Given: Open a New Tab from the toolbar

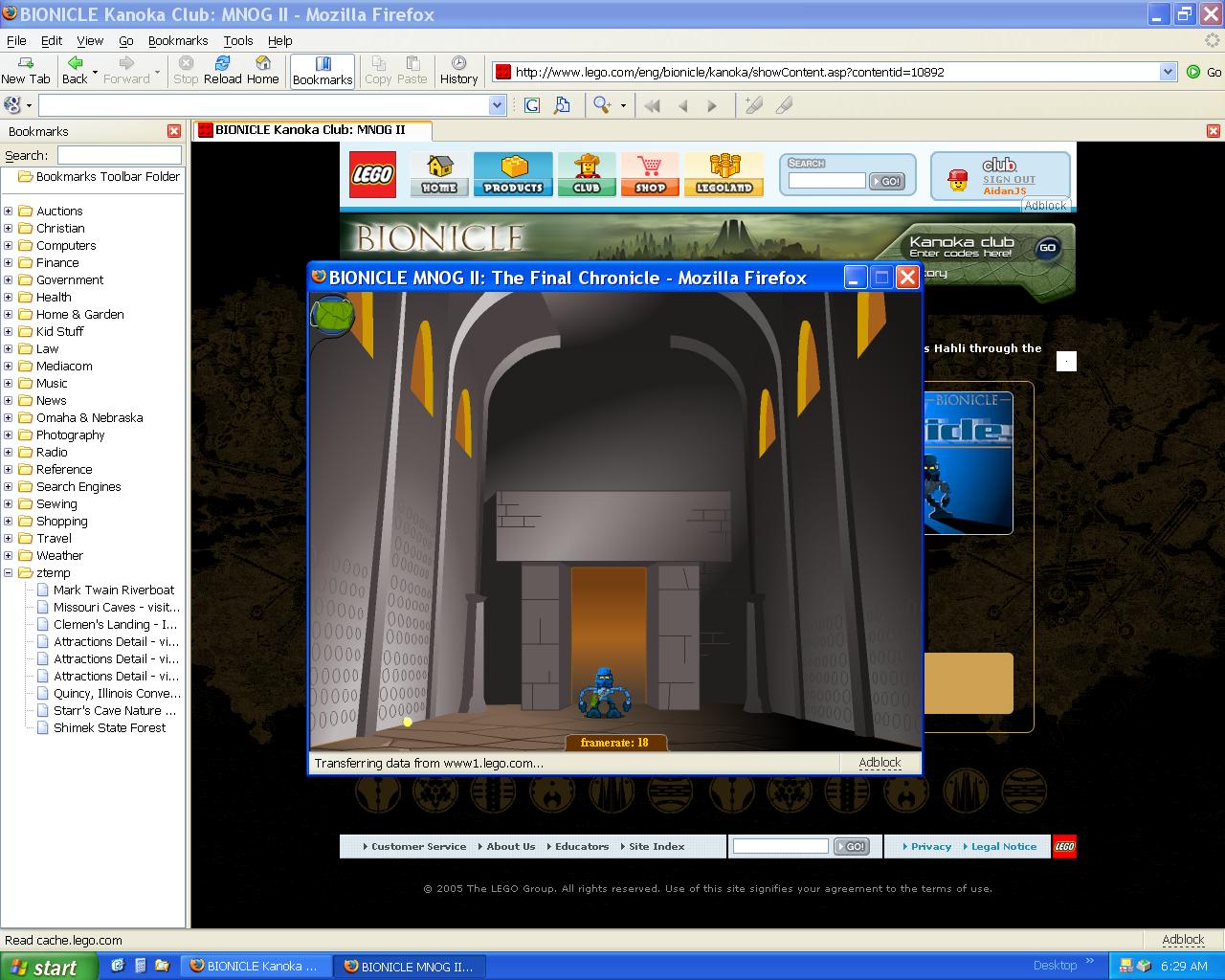Looking at the screenshot, I should tap(26, 70).
